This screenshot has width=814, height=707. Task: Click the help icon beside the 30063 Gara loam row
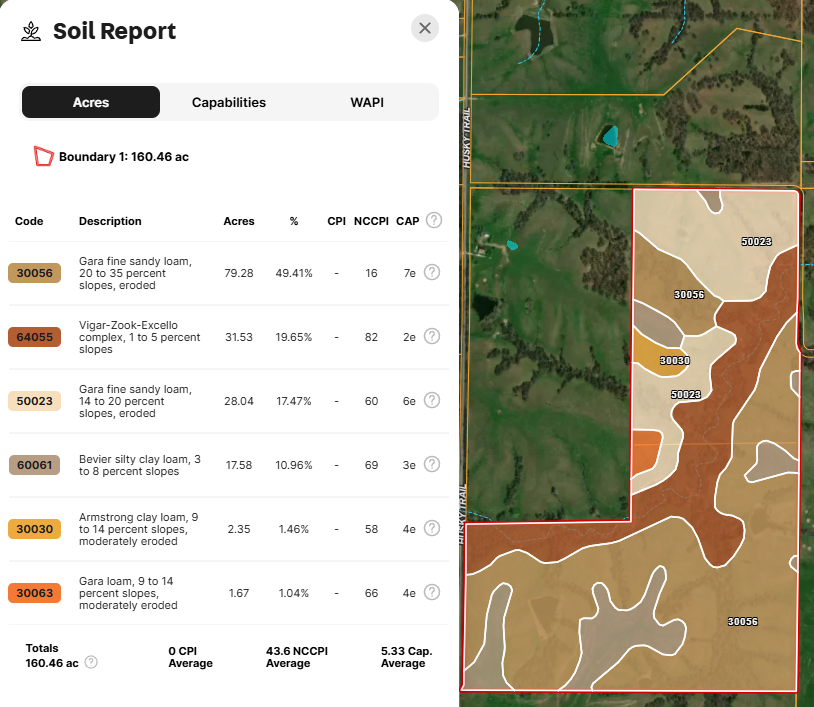point(432,592)
